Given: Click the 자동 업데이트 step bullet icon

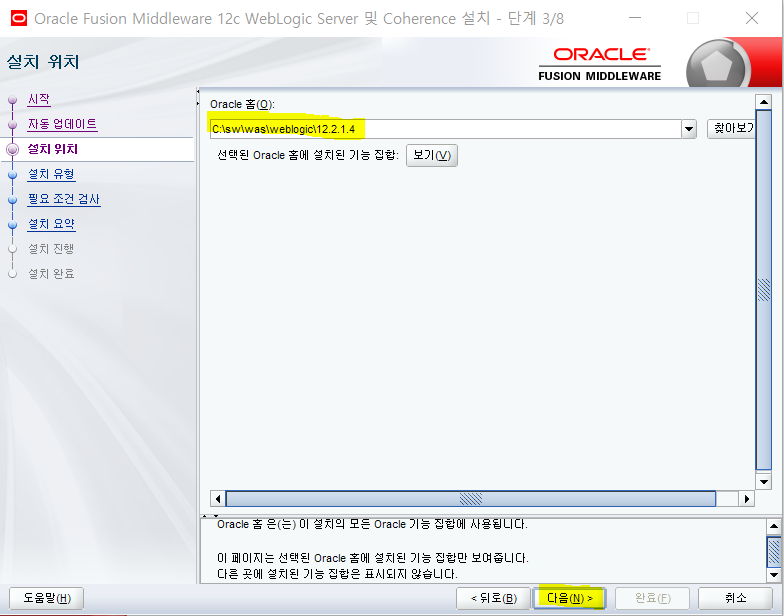Looking at the screenshot, I should point(12,125).
